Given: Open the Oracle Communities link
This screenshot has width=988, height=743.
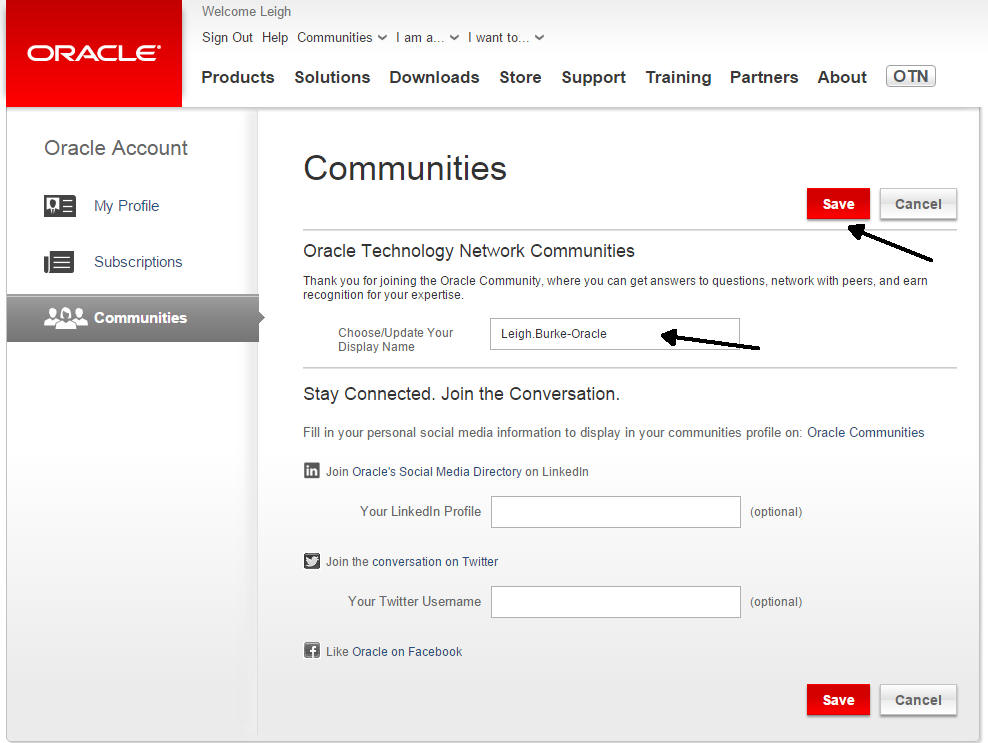Looking at the screenshot, I should (x=866, y=432).
